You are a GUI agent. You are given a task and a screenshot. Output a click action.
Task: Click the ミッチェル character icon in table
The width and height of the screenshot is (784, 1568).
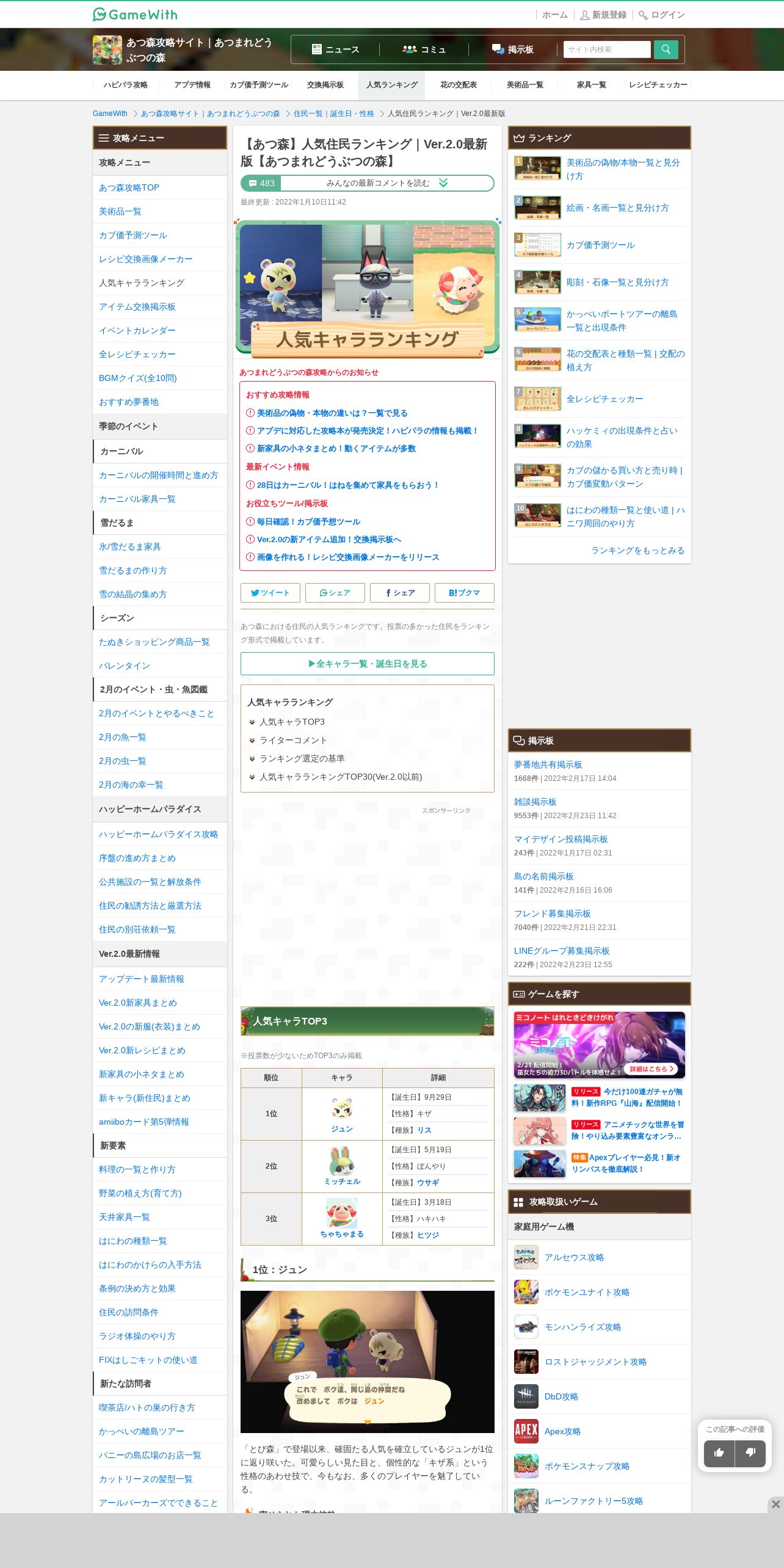342,1160
